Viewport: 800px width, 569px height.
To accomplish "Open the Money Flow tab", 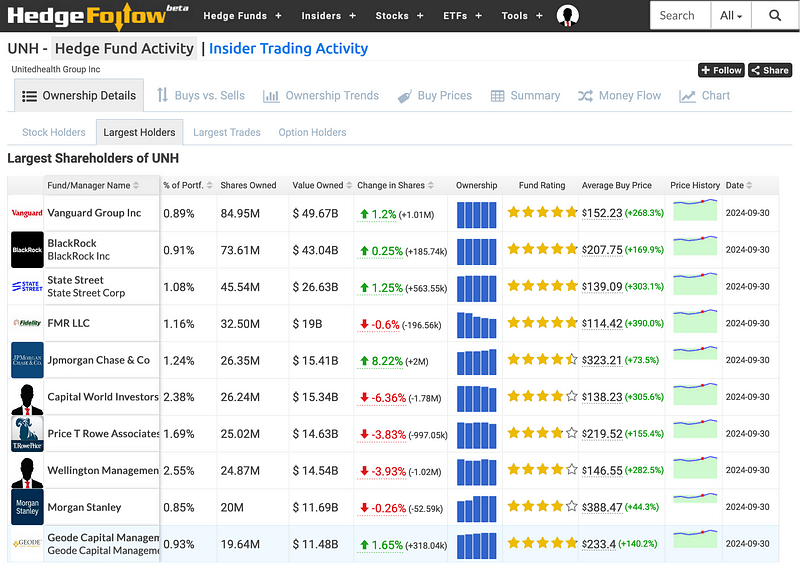I will coord(619,96).
